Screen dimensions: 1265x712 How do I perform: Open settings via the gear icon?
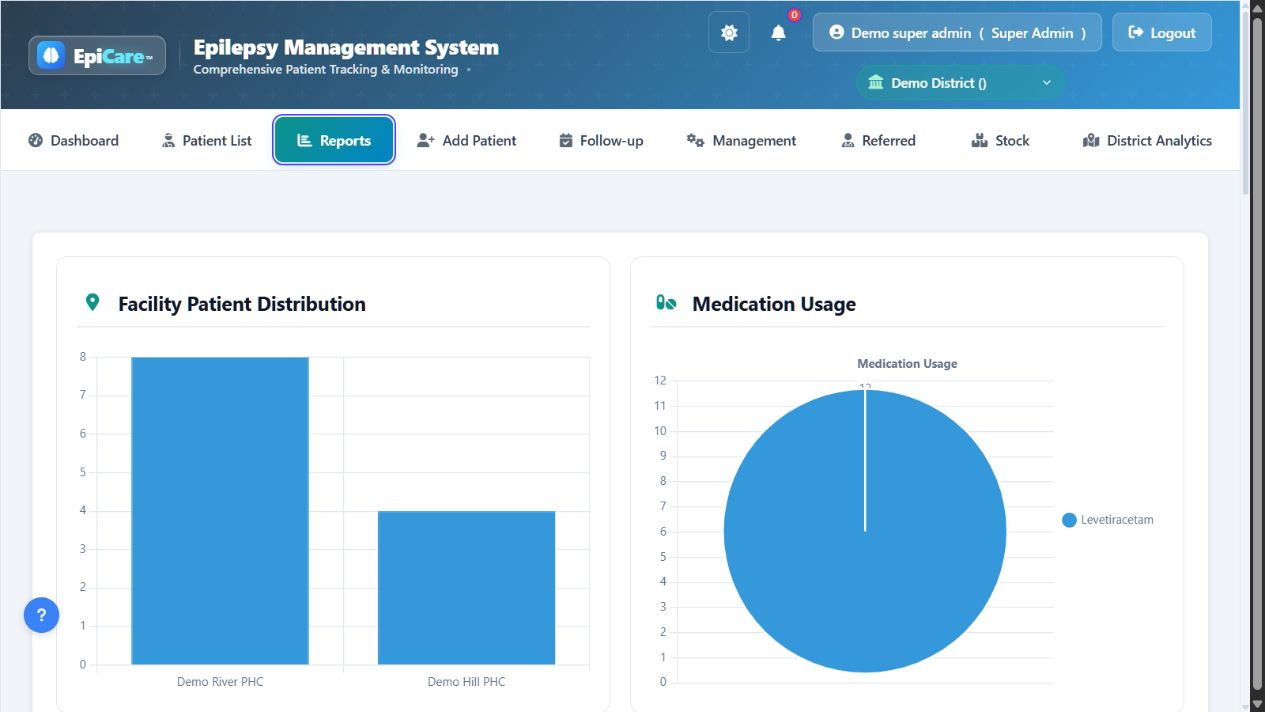pos(729,33)
